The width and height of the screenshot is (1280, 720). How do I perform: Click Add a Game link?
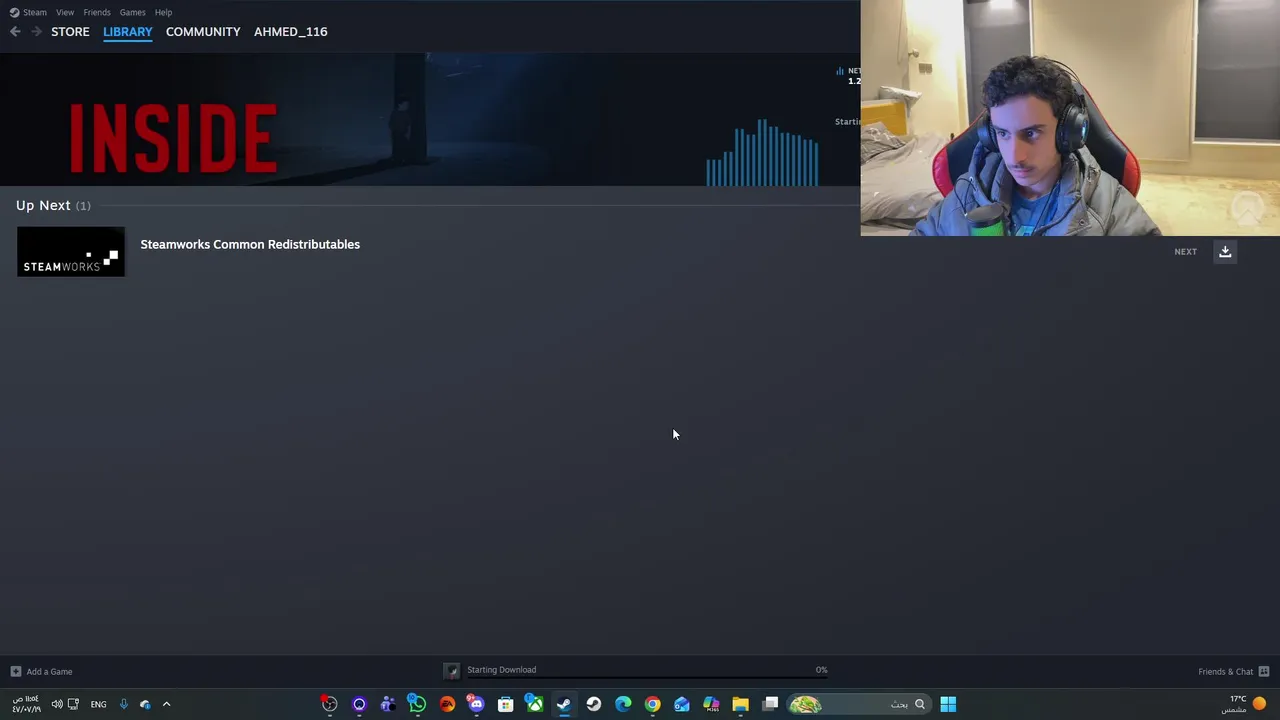(49, 671)
